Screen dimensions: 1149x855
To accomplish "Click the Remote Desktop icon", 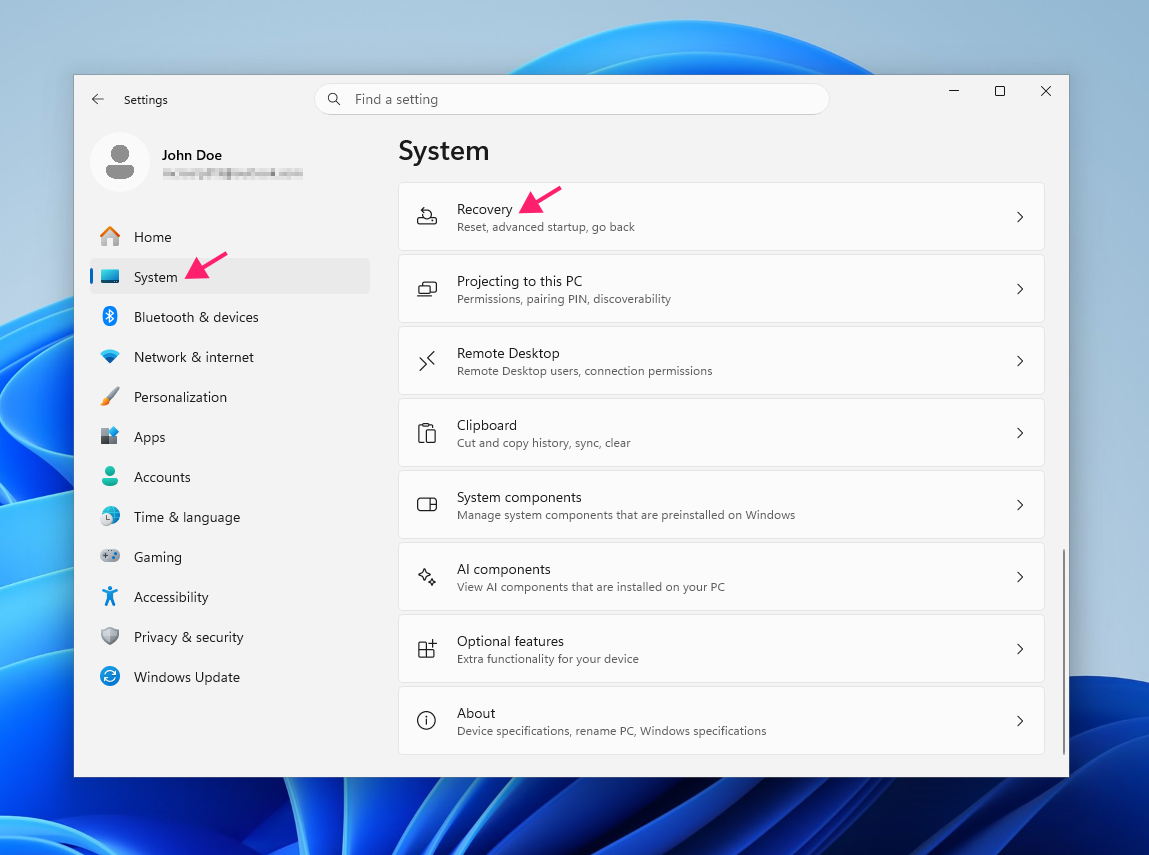I will pos(426,360).
